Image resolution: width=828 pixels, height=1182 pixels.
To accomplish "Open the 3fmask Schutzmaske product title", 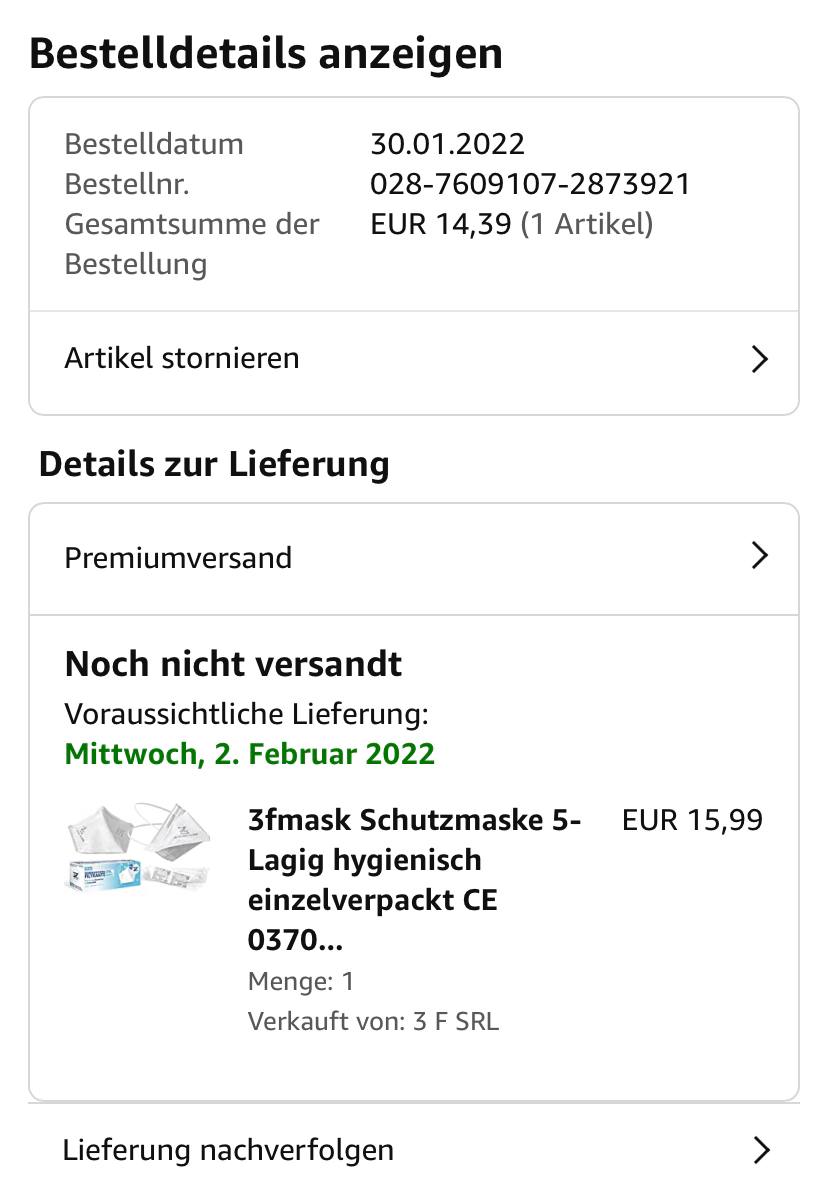I will coord(414,879).
